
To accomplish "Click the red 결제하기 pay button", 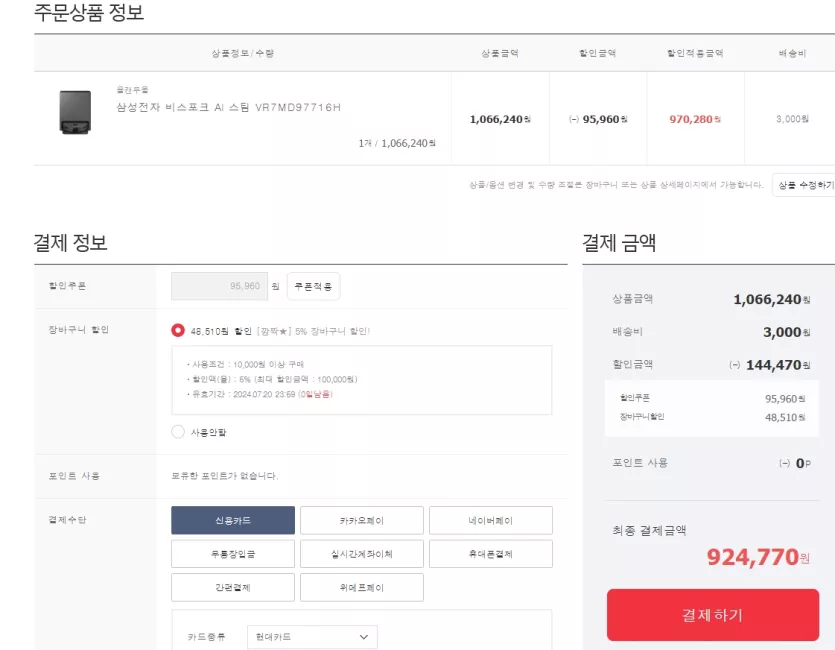I will click(713, 615).
